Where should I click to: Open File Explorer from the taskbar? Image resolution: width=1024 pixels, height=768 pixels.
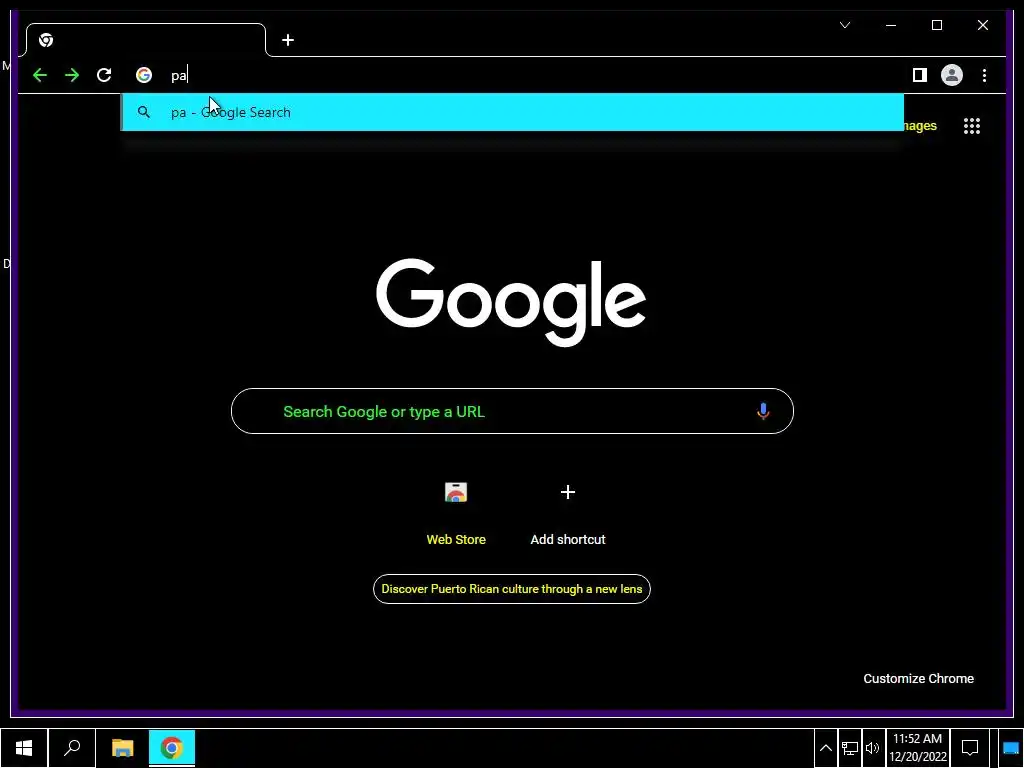pyautogui.click(x=122, y=748)
